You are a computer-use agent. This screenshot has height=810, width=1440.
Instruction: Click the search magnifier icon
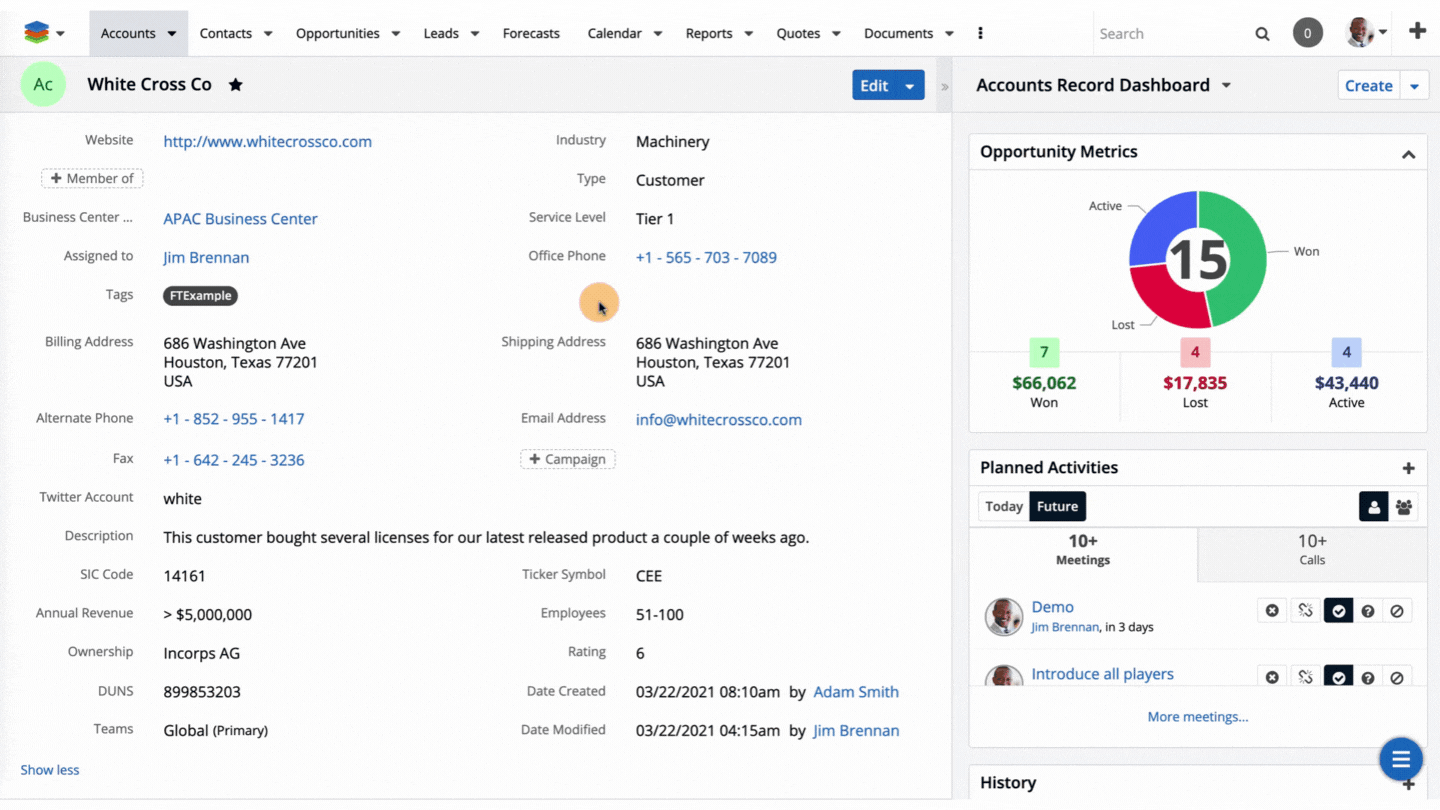point(1262,34)
